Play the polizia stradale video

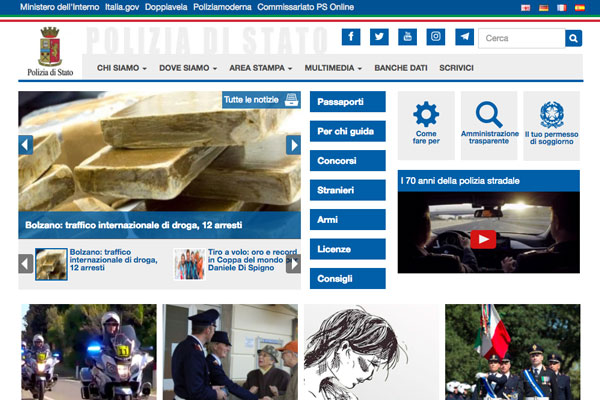pyautogui.click(x=483, y=239)
